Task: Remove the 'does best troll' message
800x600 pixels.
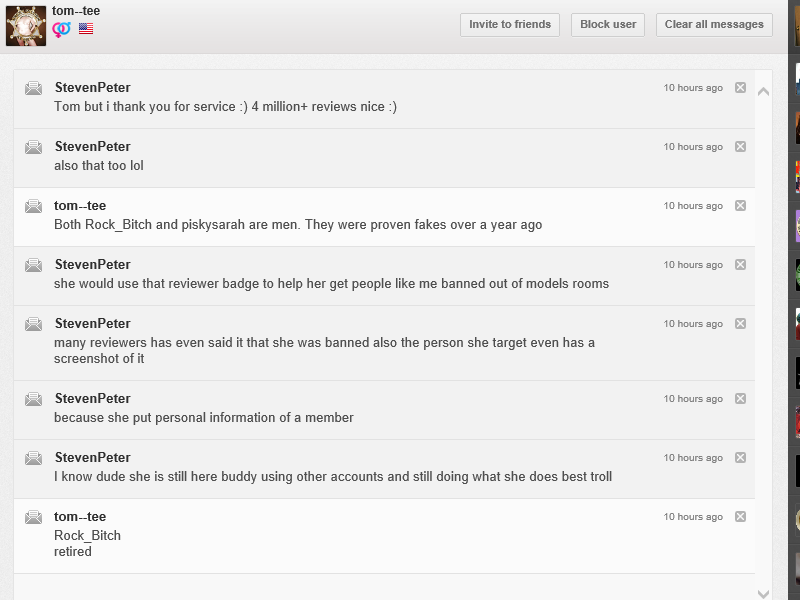Action: click(x=740, y=458)
